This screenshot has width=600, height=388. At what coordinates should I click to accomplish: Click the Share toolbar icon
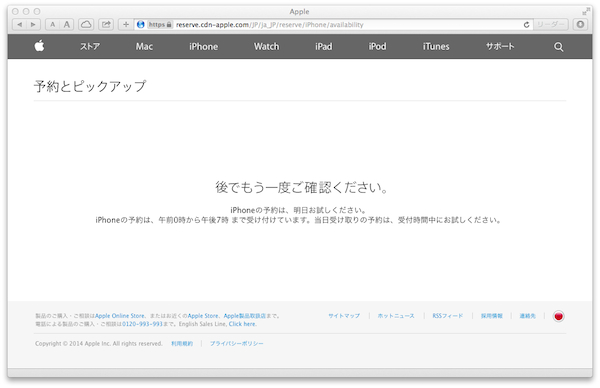point(106,24)
